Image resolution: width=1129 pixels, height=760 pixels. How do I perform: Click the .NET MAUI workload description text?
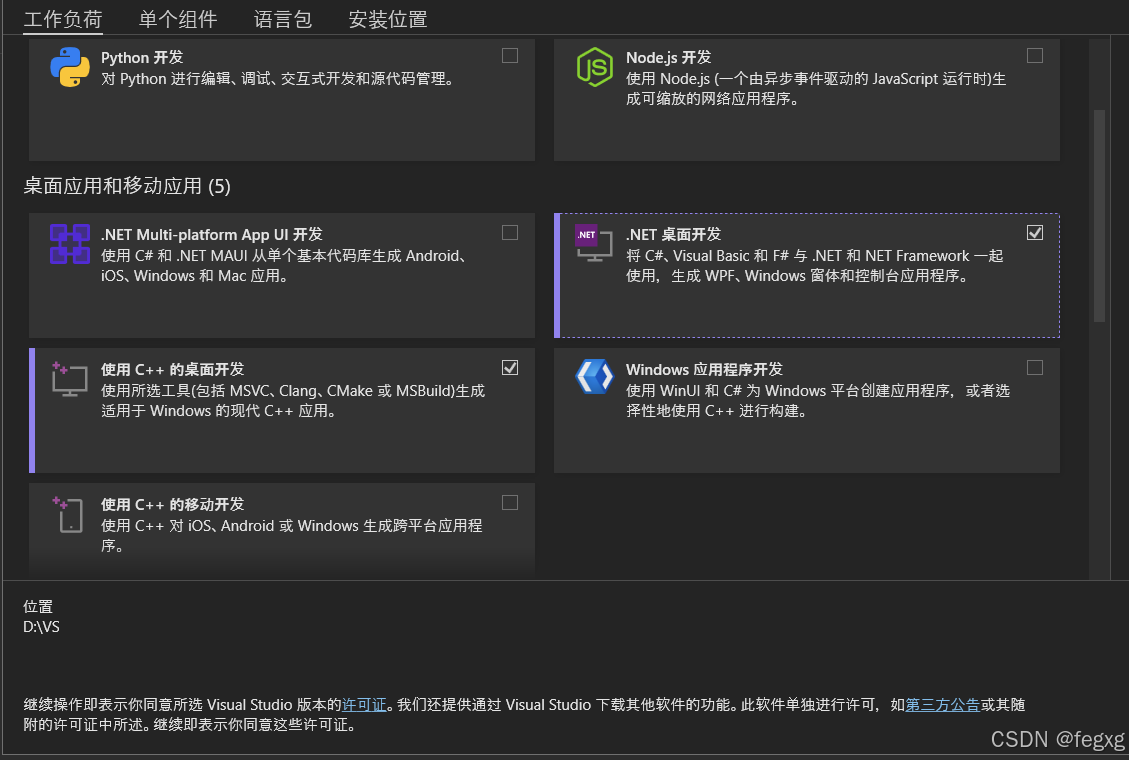click(x=287, y=266)
